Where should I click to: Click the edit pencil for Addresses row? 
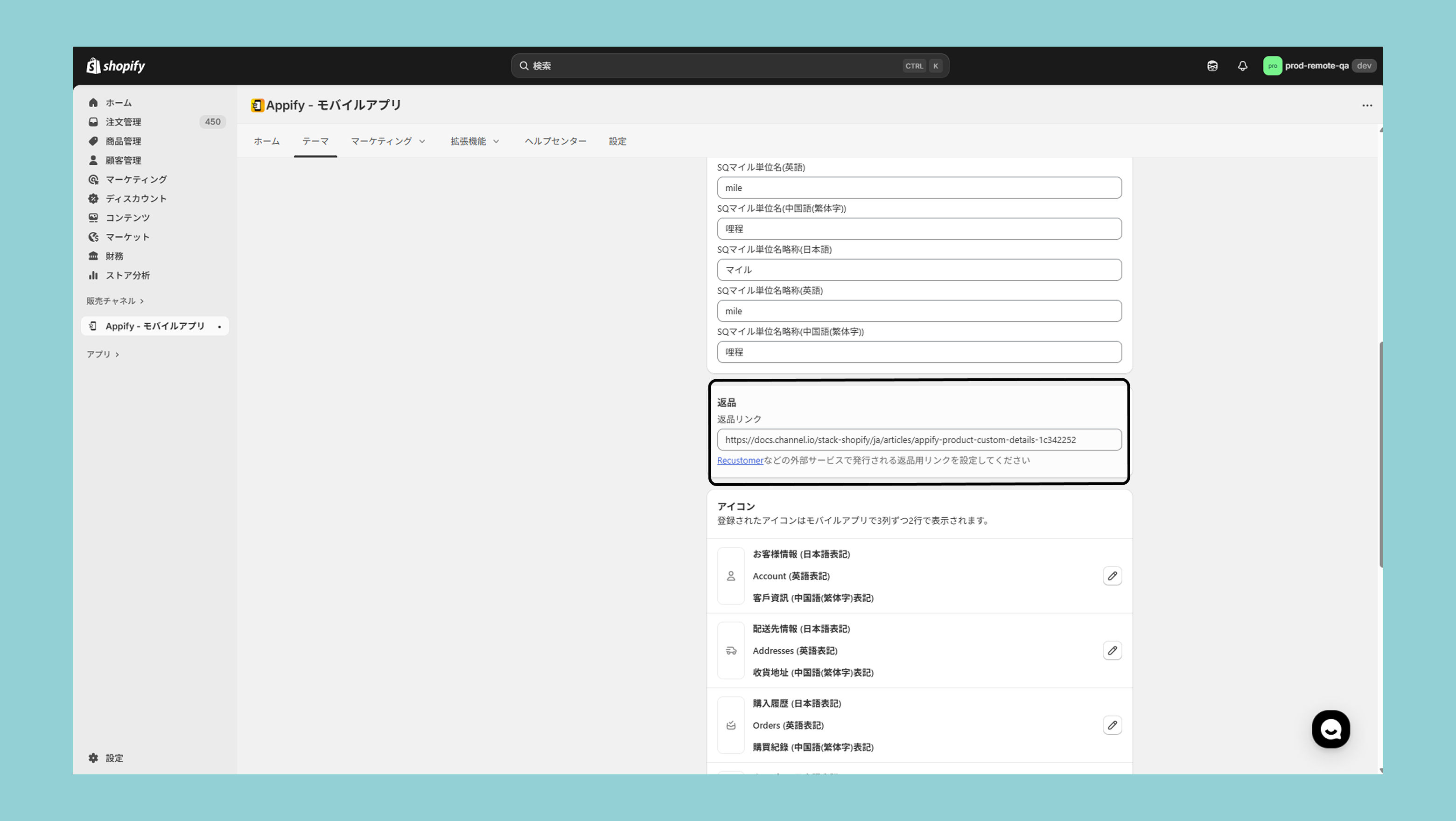[1112, 650]
